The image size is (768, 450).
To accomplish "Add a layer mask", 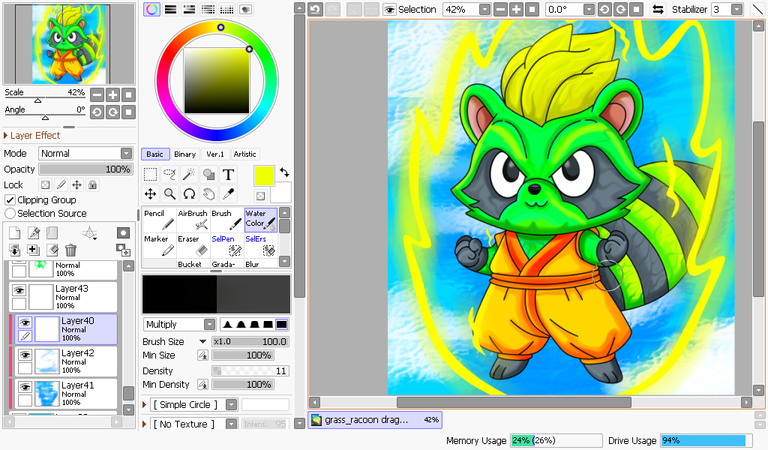I will (123, 233).
